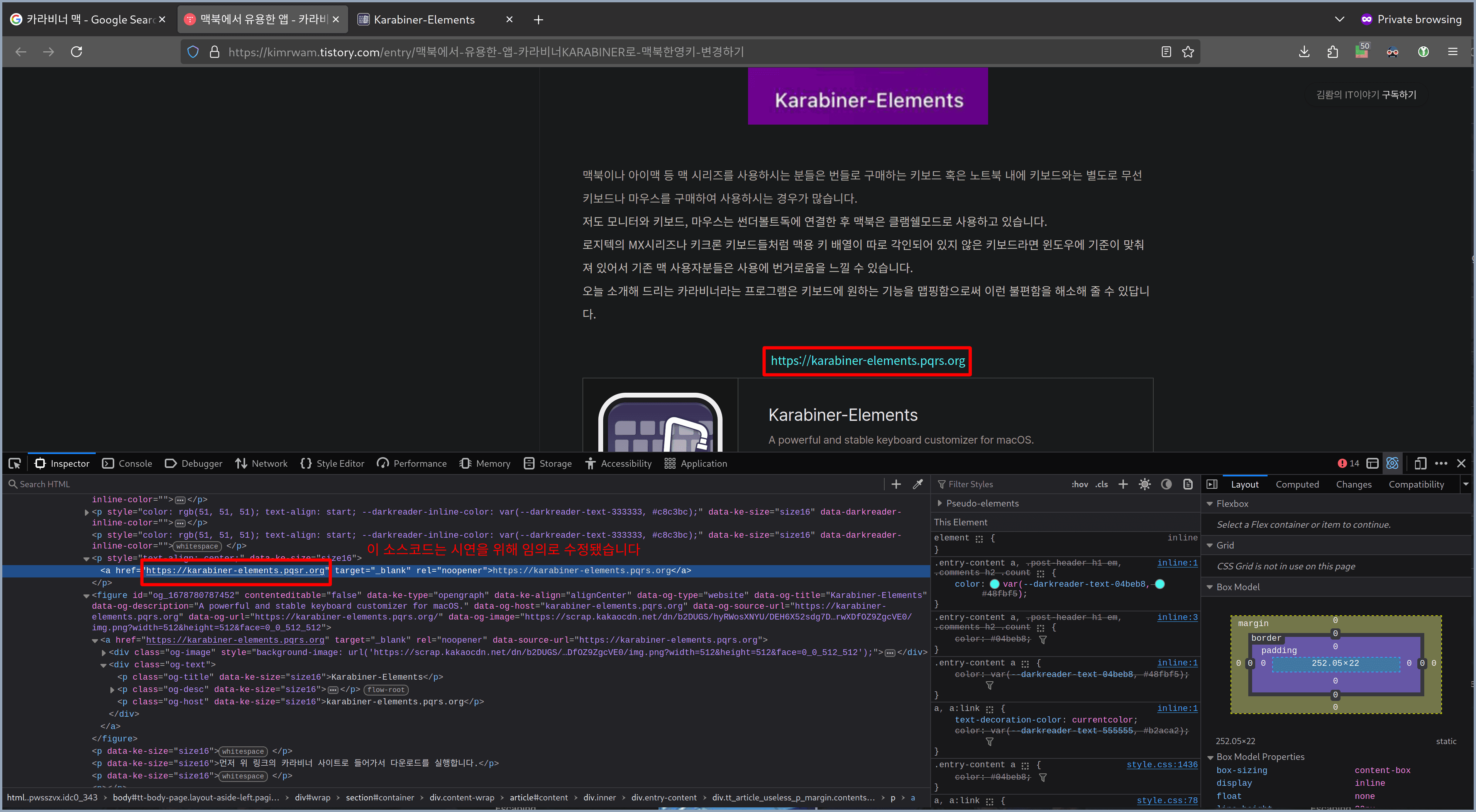Go back to previous page
Viewport: 1476px width, 812px height.
click(21, 52)
